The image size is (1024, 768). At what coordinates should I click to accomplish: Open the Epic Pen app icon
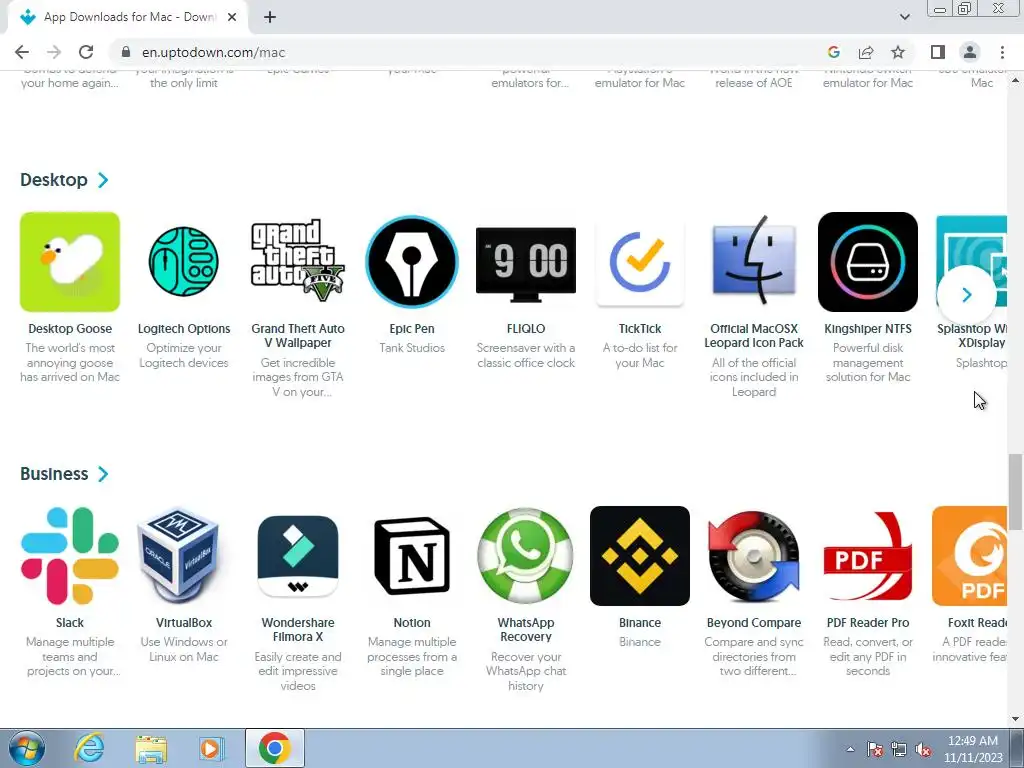coord(411,262)
